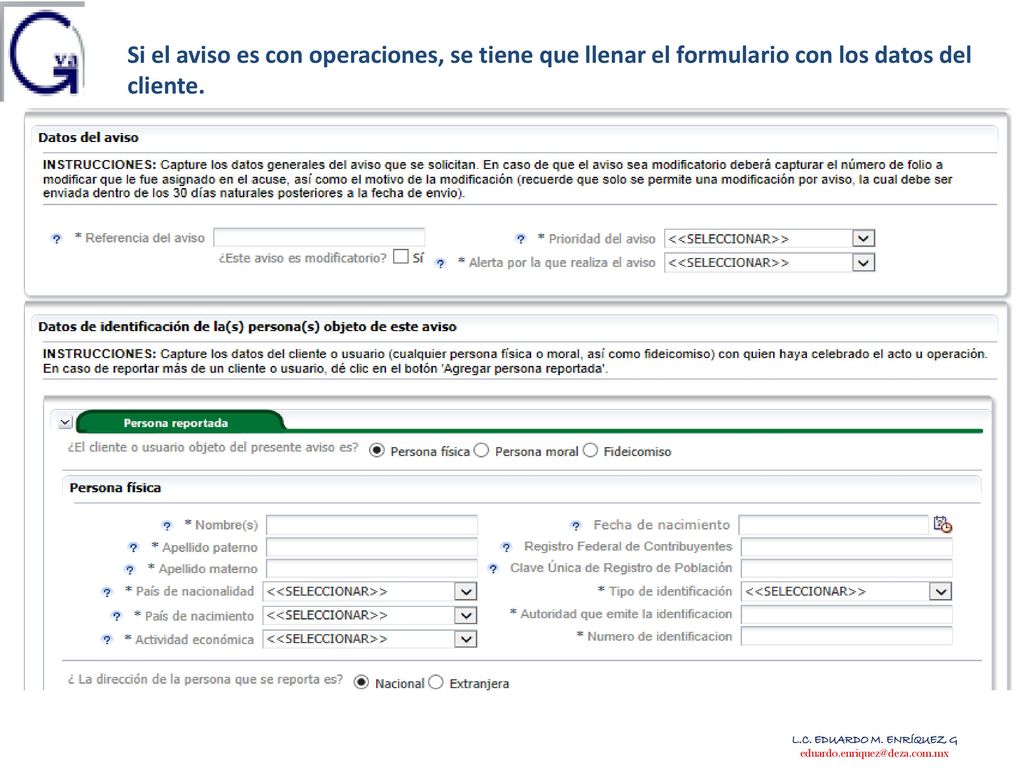The image size is (1024, 768).
Task: Open the País de nacionalidad dropdown
Action: click(x=370, y=592)
